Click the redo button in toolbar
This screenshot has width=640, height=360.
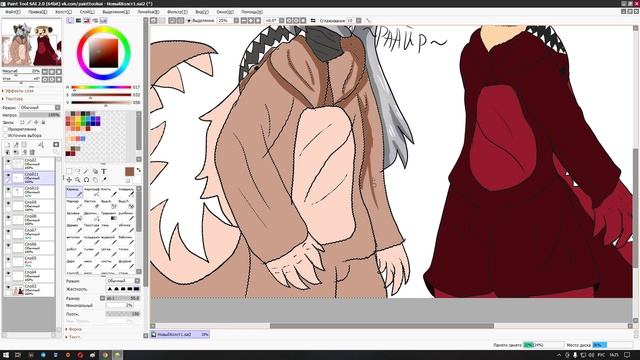[162, 20]
